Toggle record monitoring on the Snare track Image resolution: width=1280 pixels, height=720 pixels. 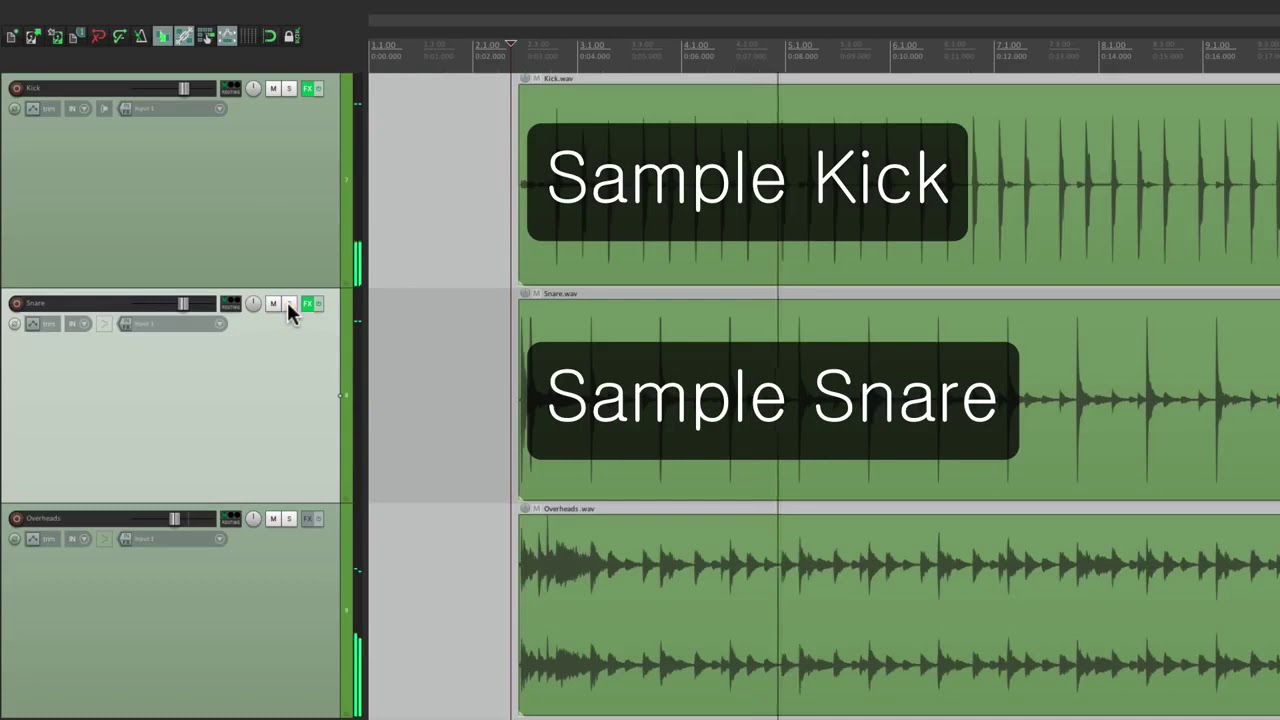(x=104, y=323)
